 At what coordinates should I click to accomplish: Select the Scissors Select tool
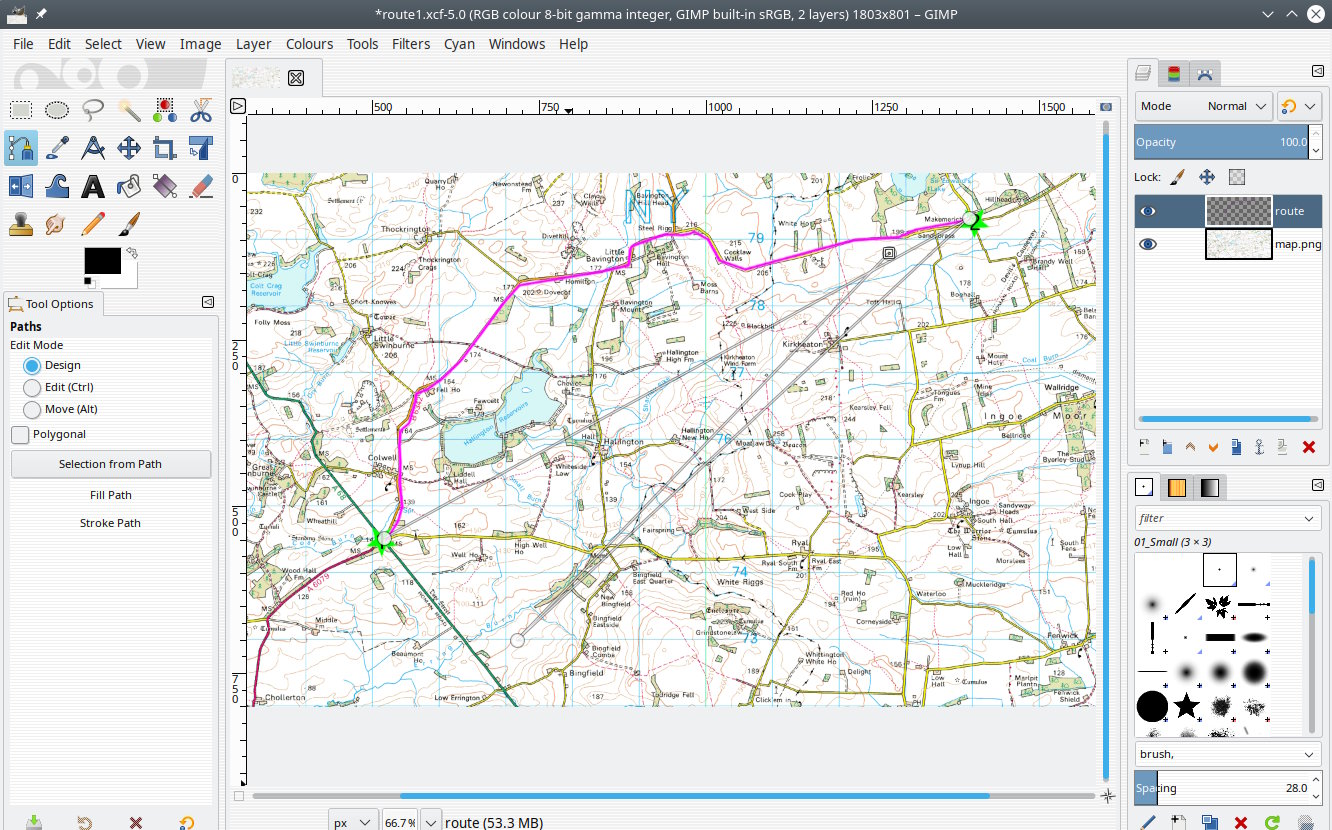(x=201, y=110)
